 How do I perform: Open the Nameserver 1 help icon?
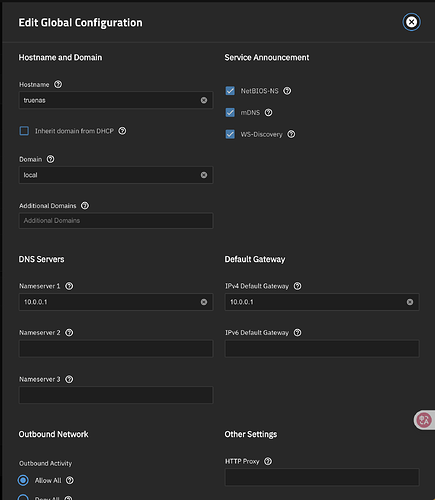[69, 286]
